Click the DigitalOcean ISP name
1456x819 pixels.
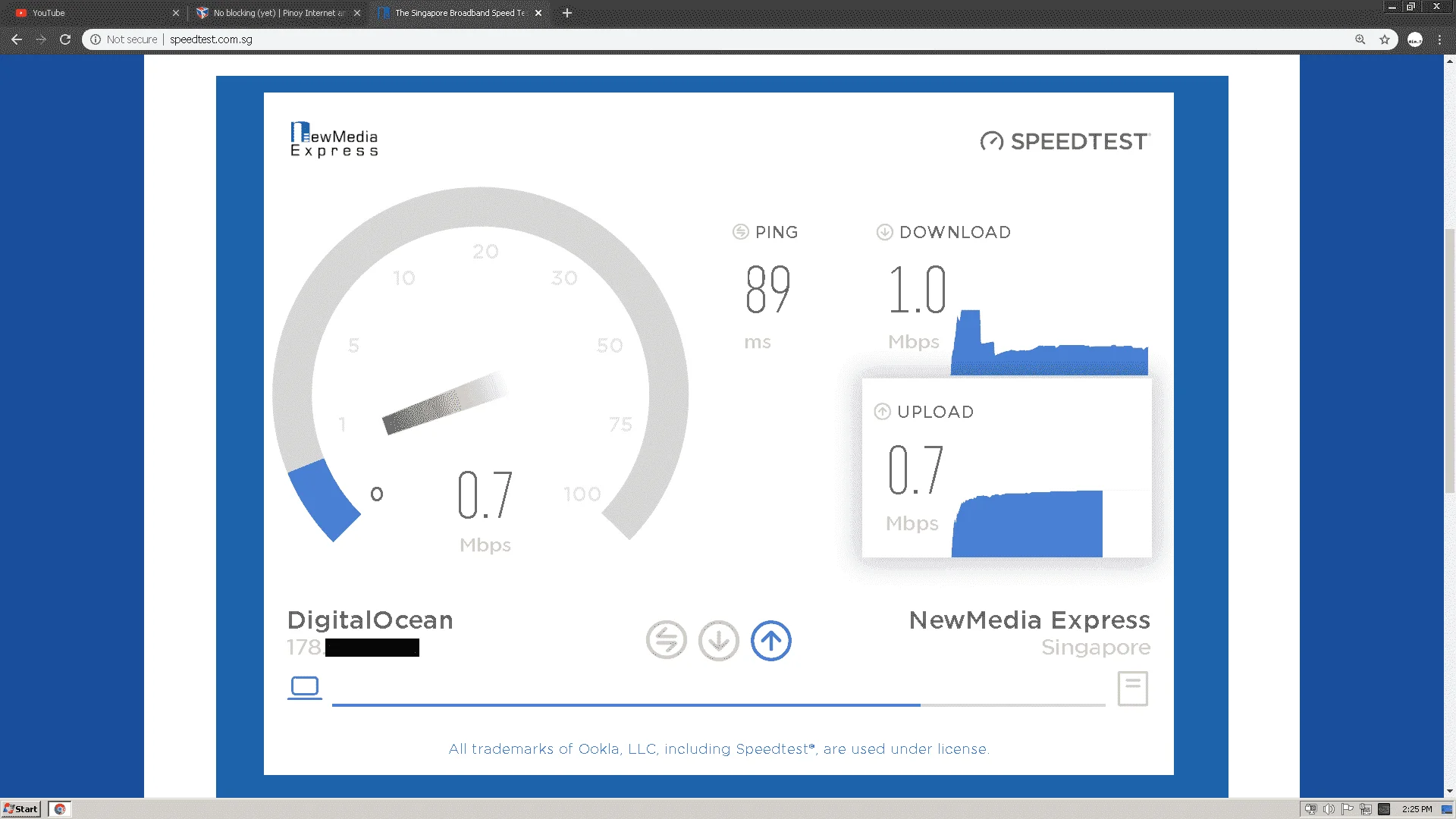coord(370,620)
